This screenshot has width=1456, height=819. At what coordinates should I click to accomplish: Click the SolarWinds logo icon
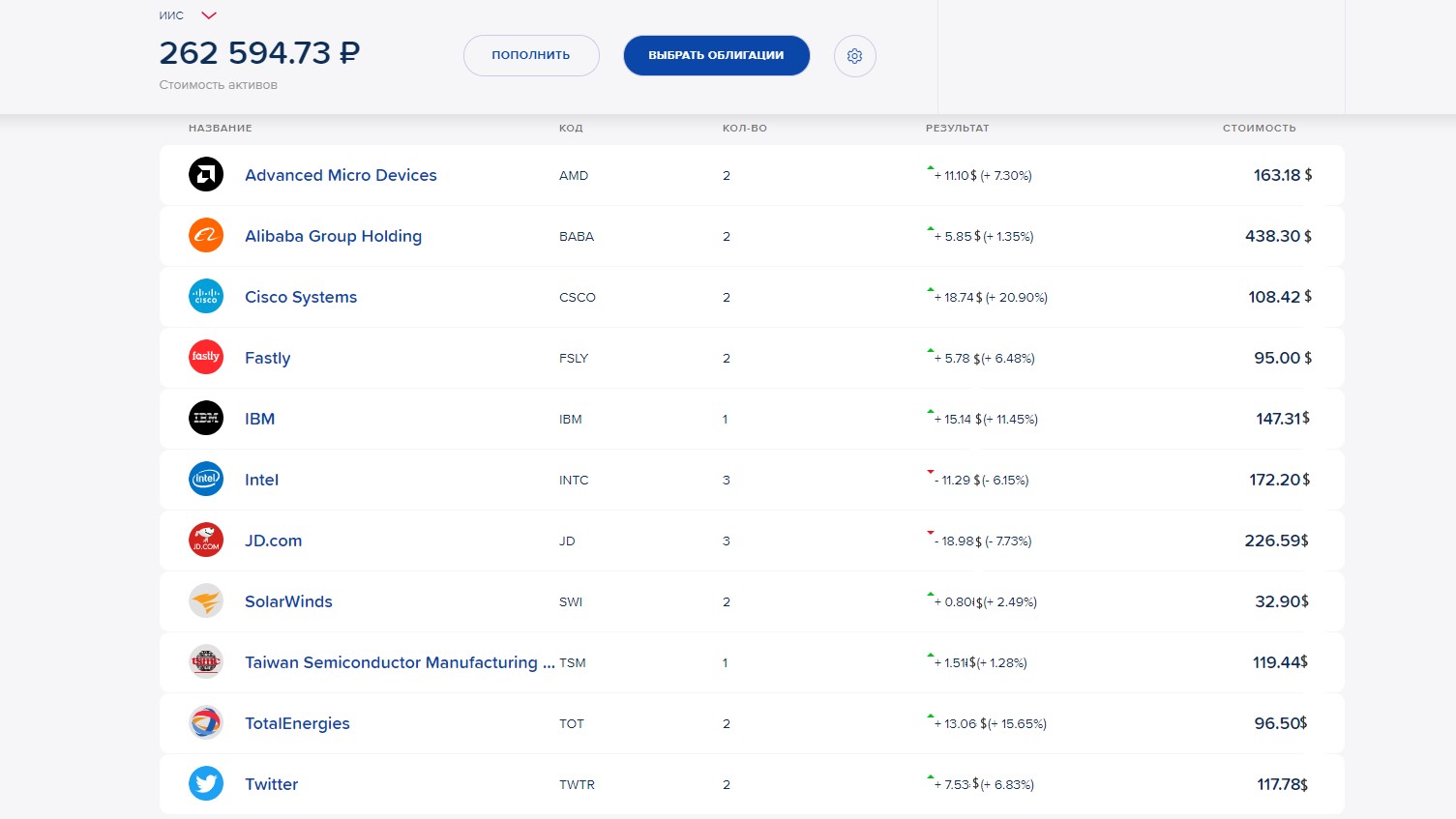(206, 600)
